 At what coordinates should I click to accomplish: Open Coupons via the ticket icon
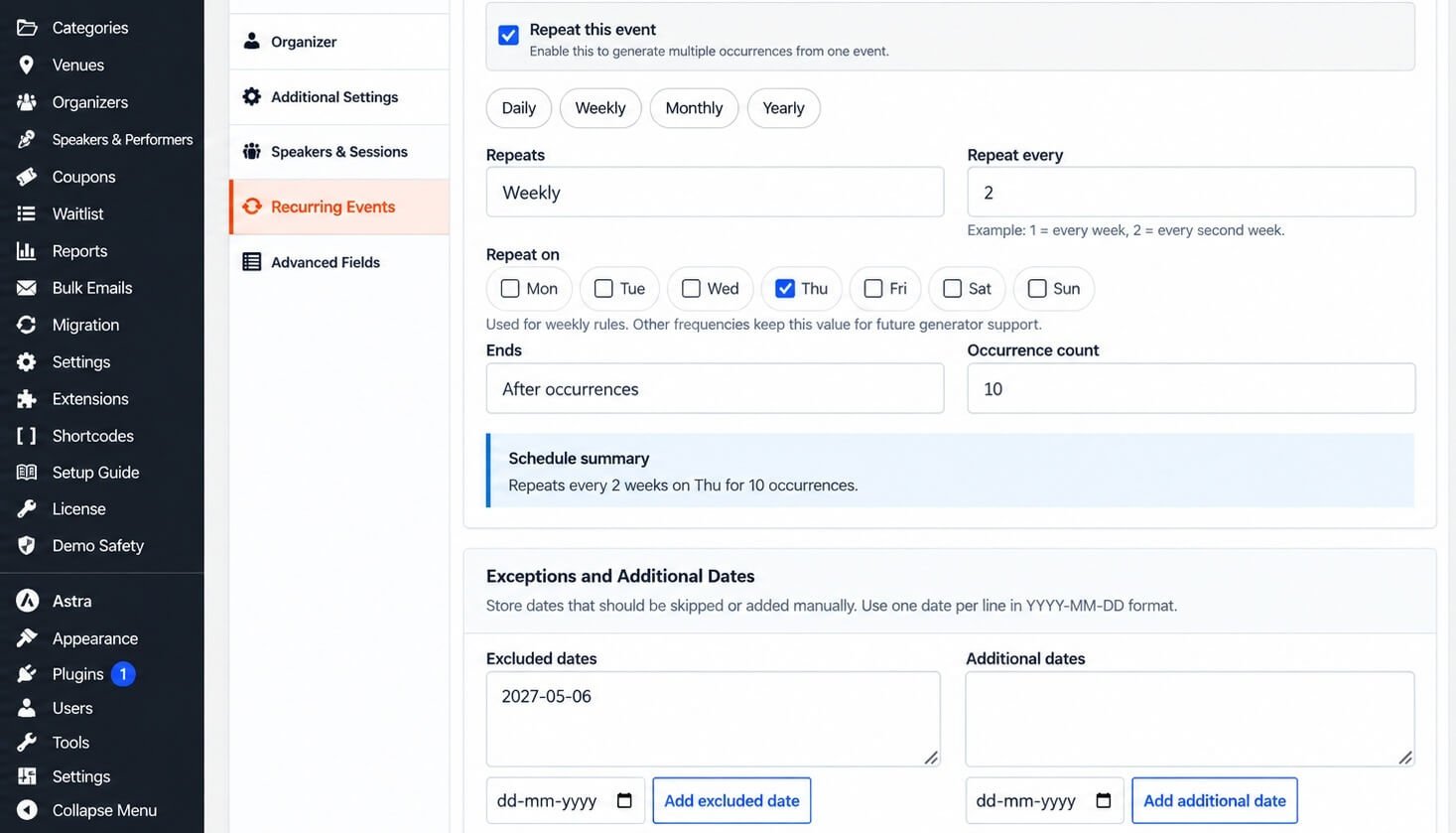[x=27, y=177]
